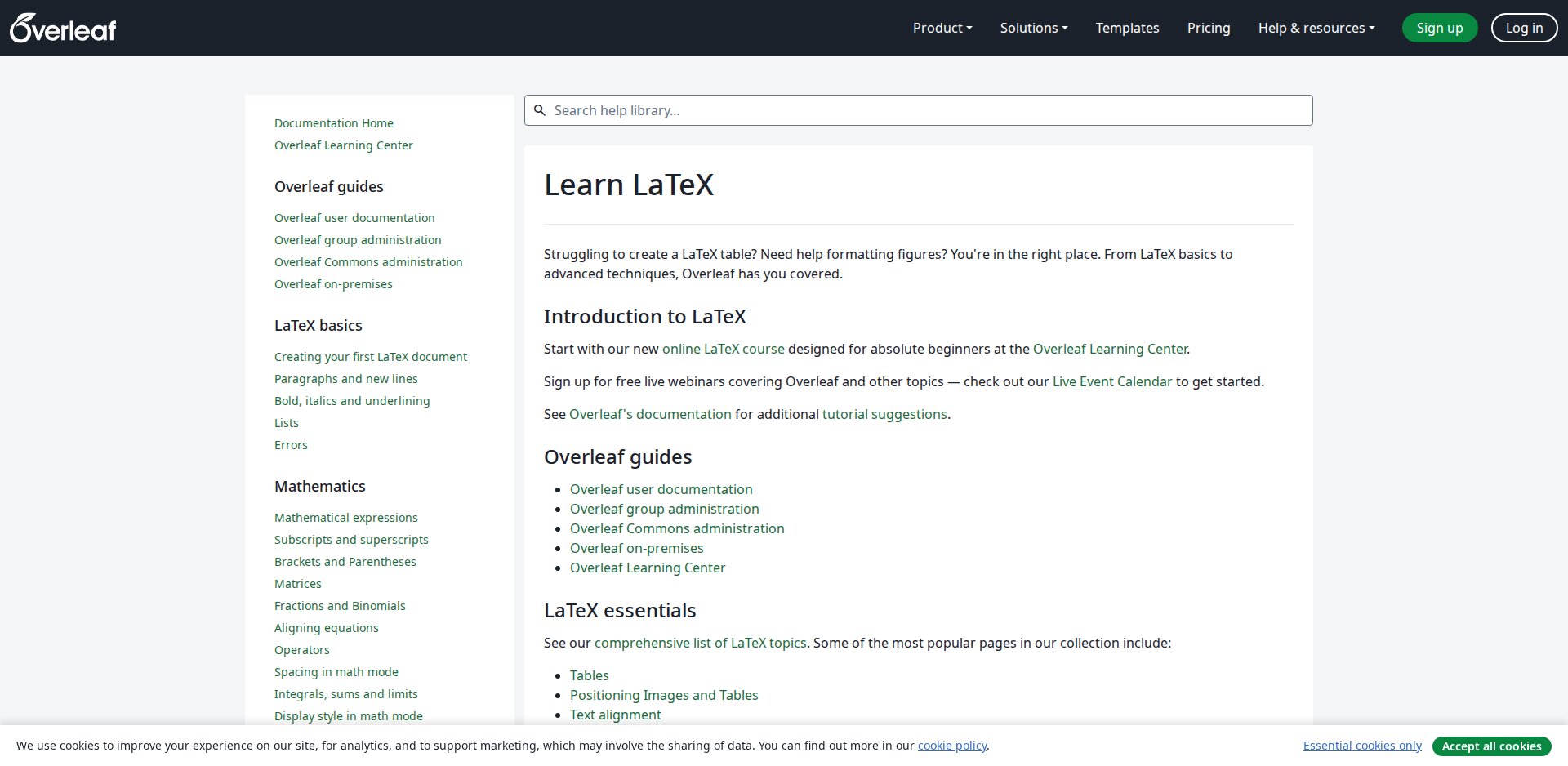Follow the online LaTeX course link
Viewport: 1568px width, 766px height.
pyautogui.click(x=723, y=349)
